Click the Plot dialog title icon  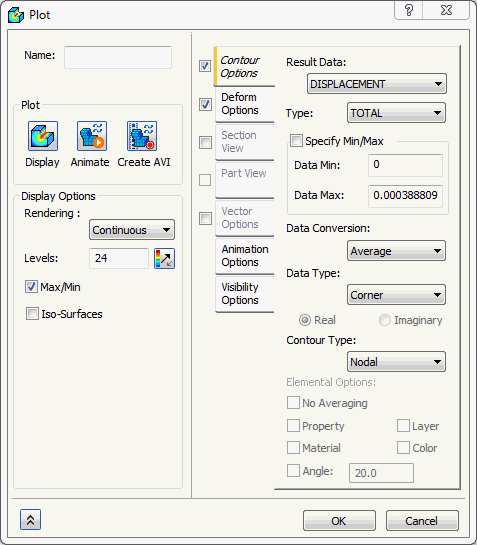16,15
